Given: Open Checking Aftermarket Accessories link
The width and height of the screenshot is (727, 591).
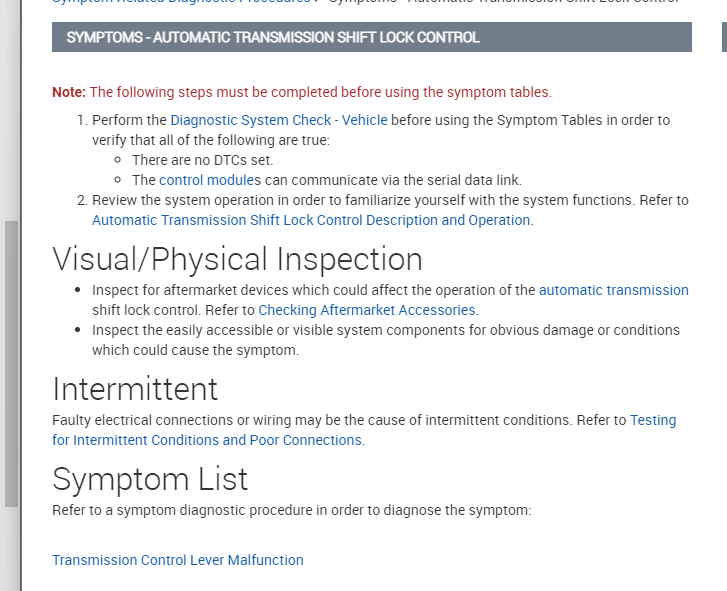Looking at the screenshot, I should (x=367, y=310).
